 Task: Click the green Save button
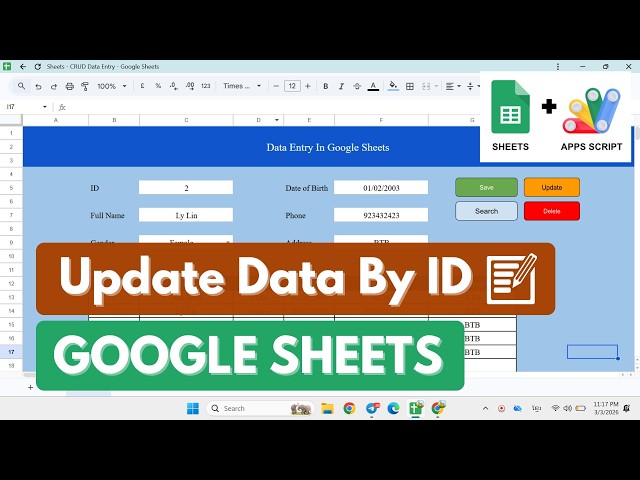click(487, 187)
